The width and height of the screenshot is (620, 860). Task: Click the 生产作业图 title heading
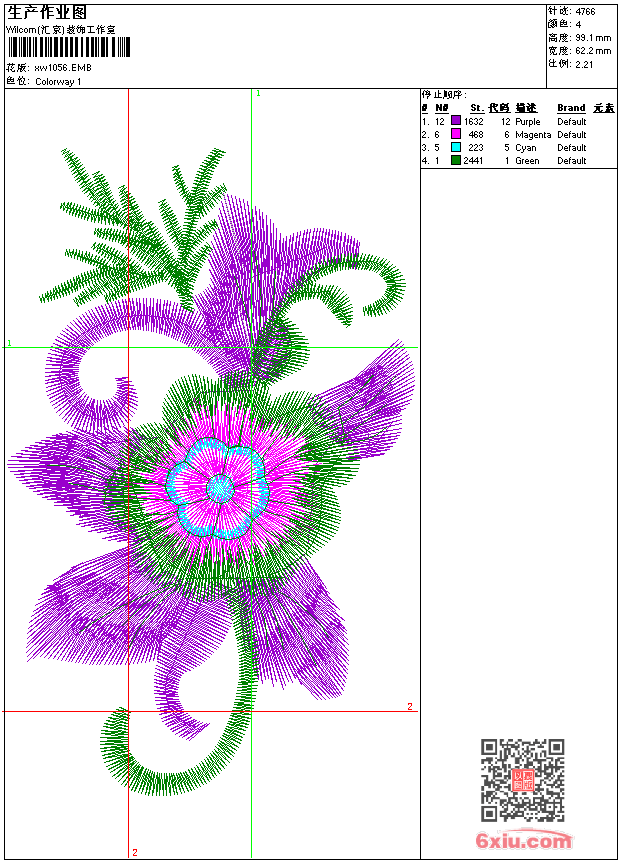pyautogui.click(x=47, y=13)
